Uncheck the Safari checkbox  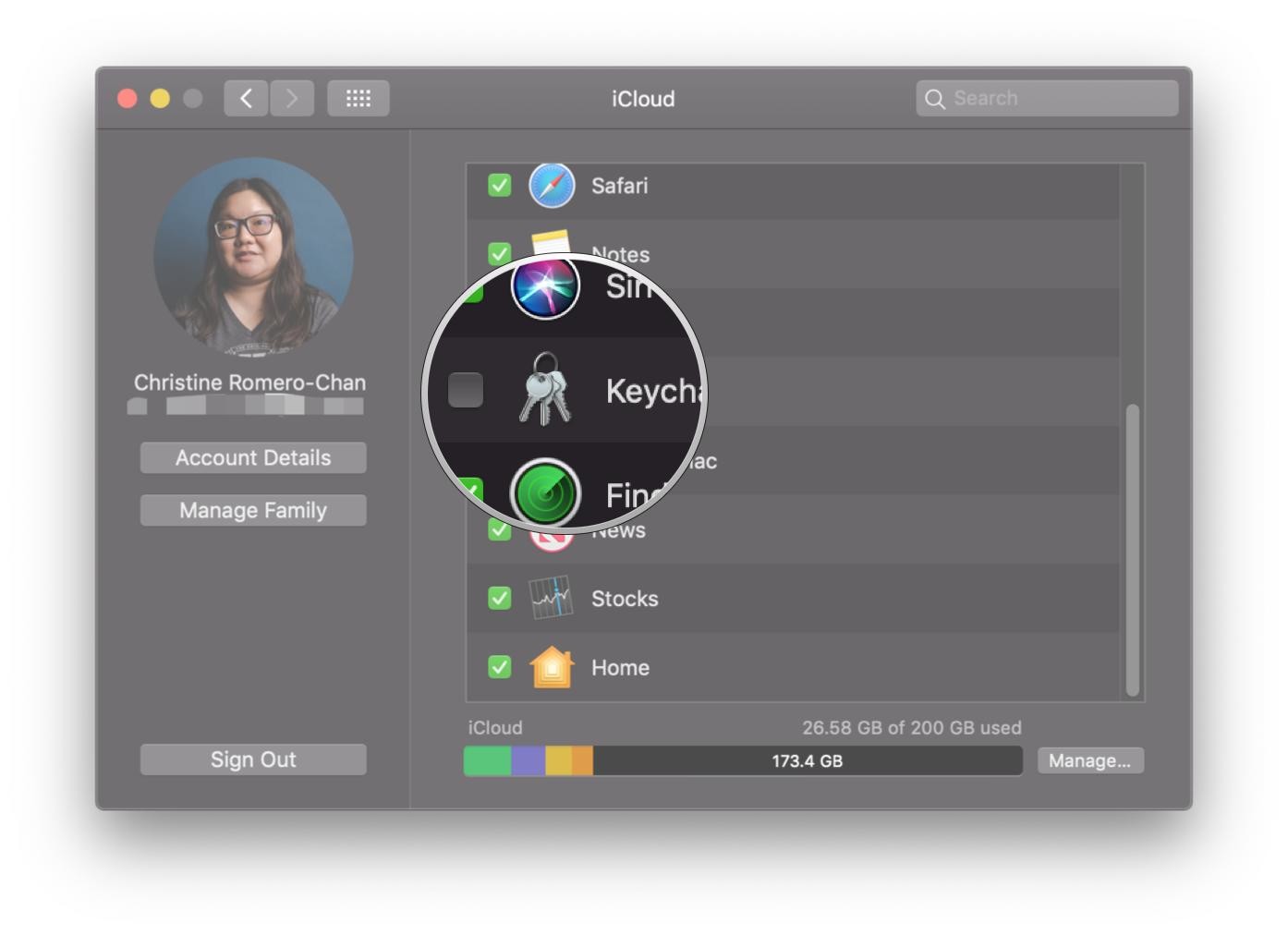click(x=499, y=185)
